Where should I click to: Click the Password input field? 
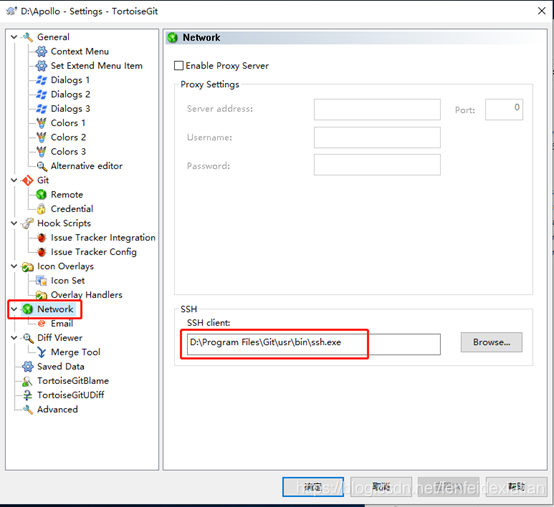pos(377,165)
